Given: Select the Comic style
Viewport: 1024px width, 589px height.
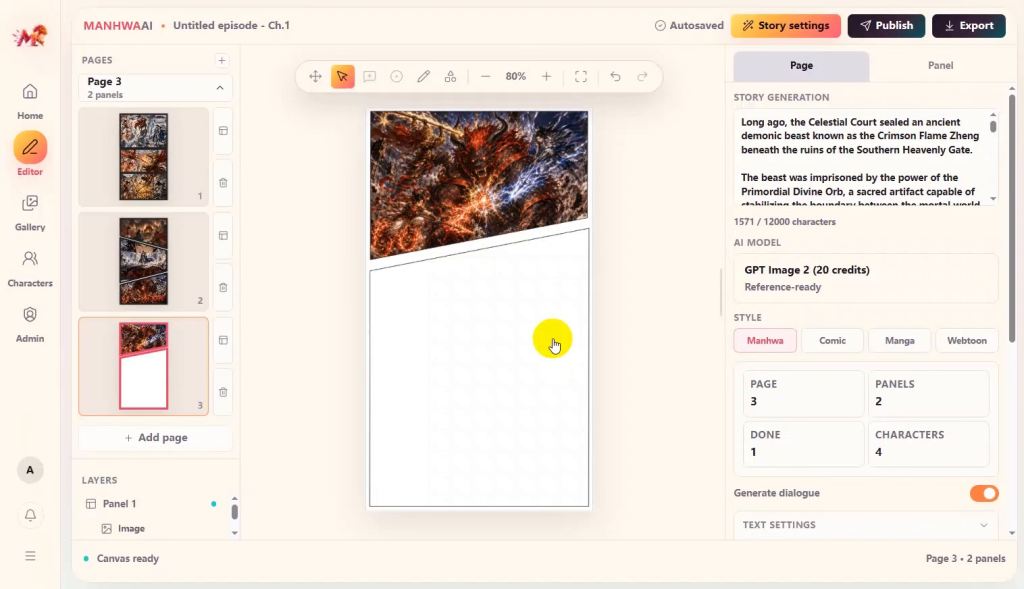Looking at the screenshot, I should [x=832, y=340].
